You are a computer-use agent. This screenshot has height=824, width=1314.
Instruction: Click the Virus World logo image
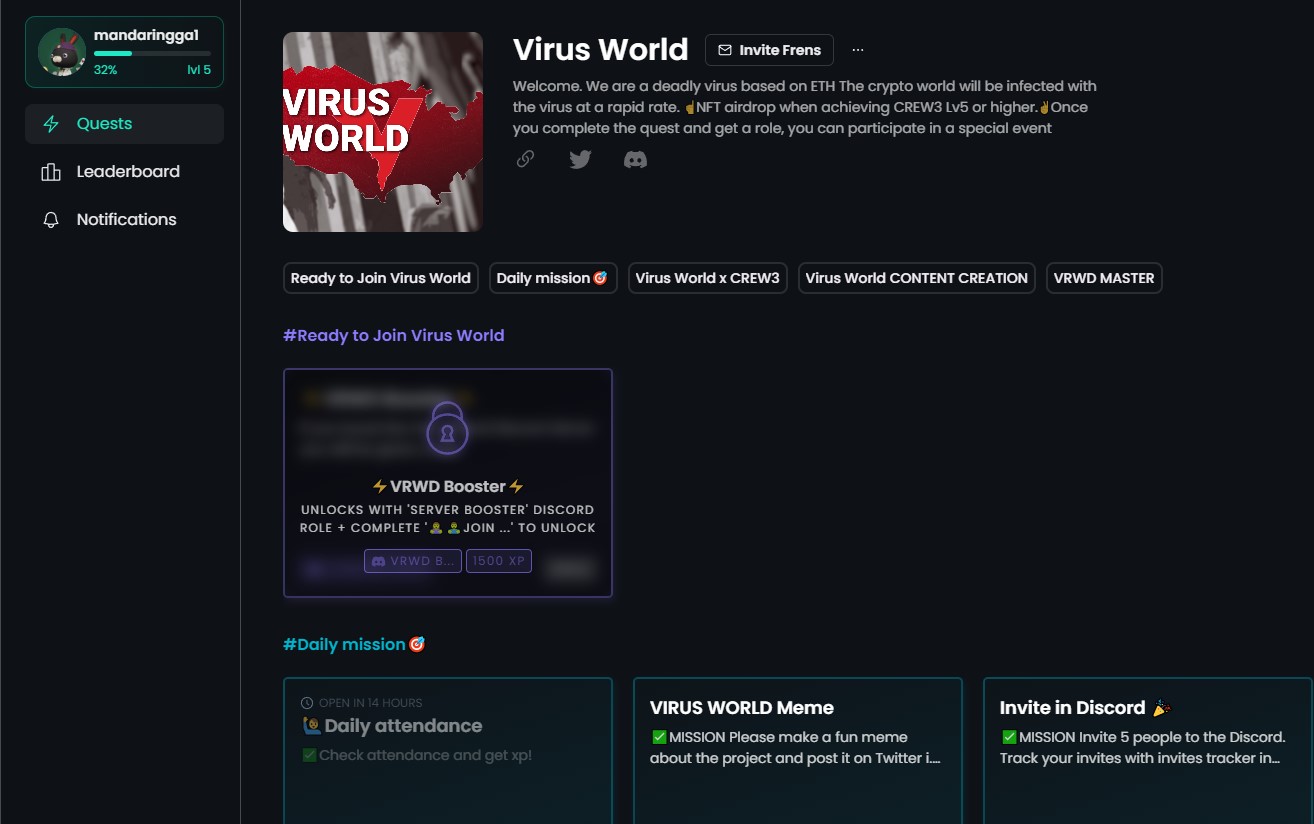point(383,132)
